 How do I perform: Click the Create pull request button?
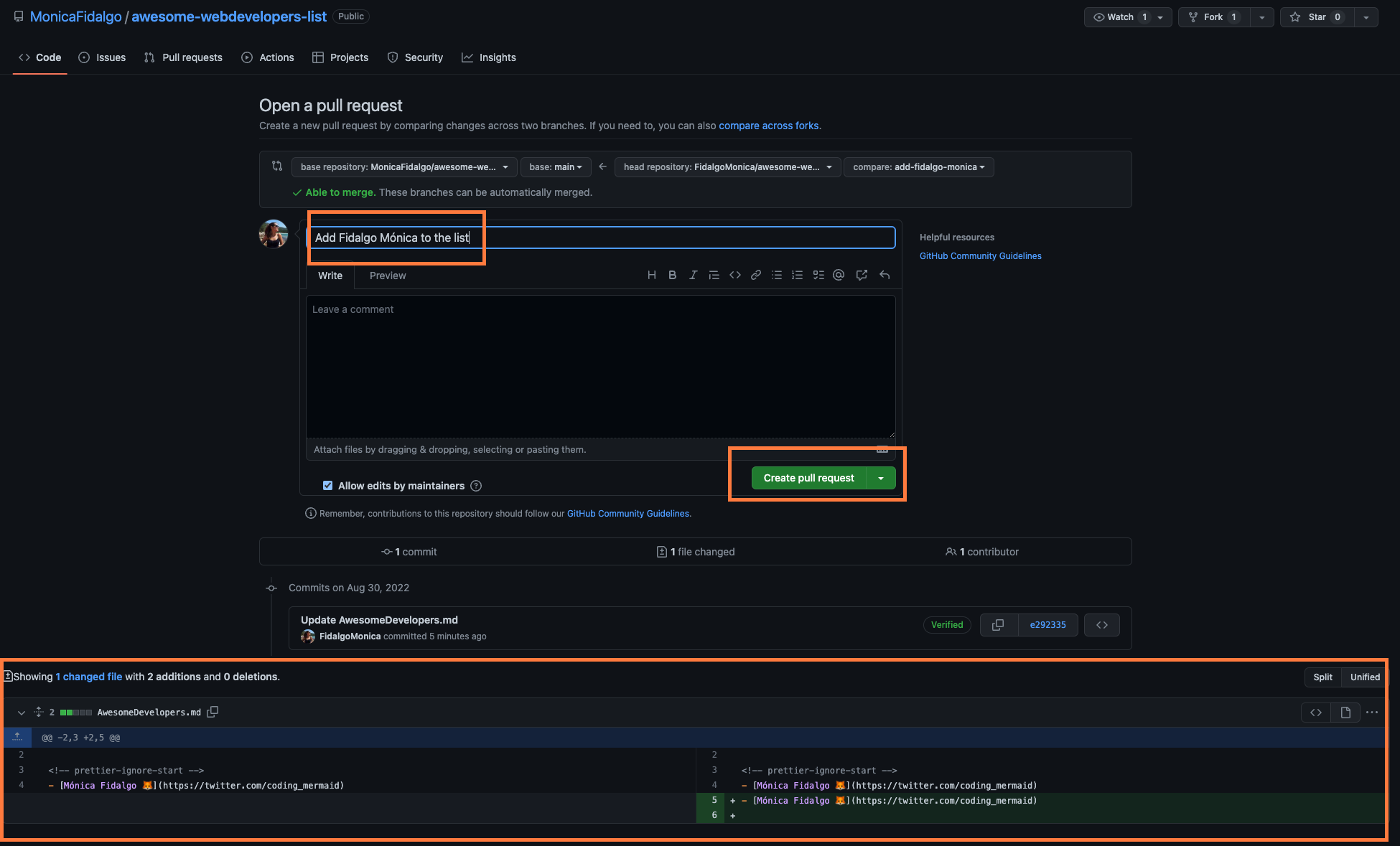(x=808, y=478)
